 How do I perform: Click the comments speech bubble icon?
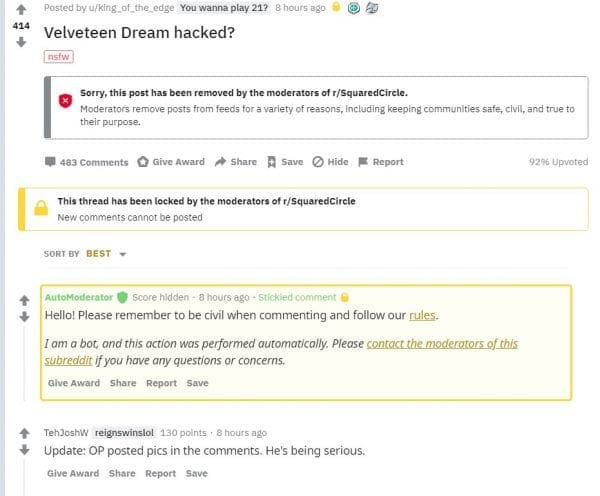point(50,162)
